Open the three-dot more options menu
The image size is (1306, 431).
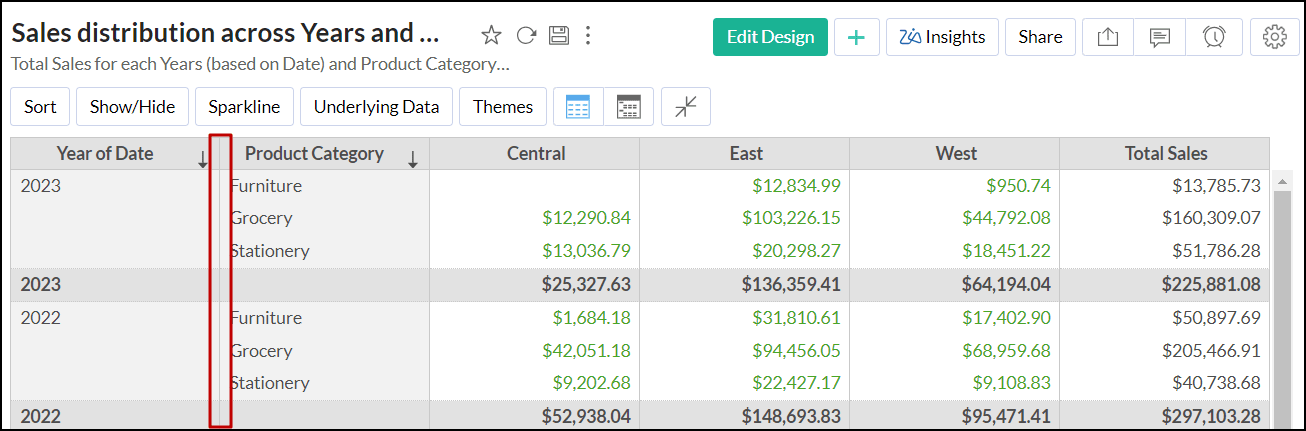[x=588, y=36]
